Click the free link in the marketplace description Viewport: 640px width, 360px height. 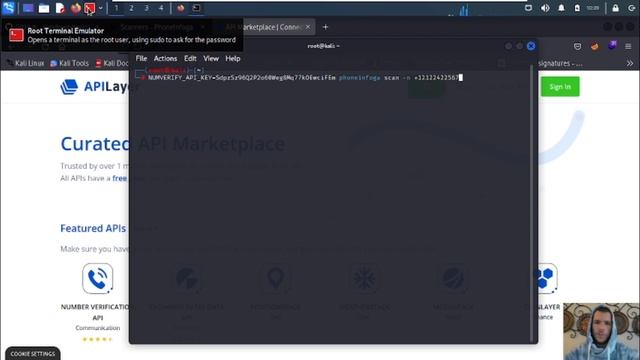pyautogui.click(x=120, y=178)
